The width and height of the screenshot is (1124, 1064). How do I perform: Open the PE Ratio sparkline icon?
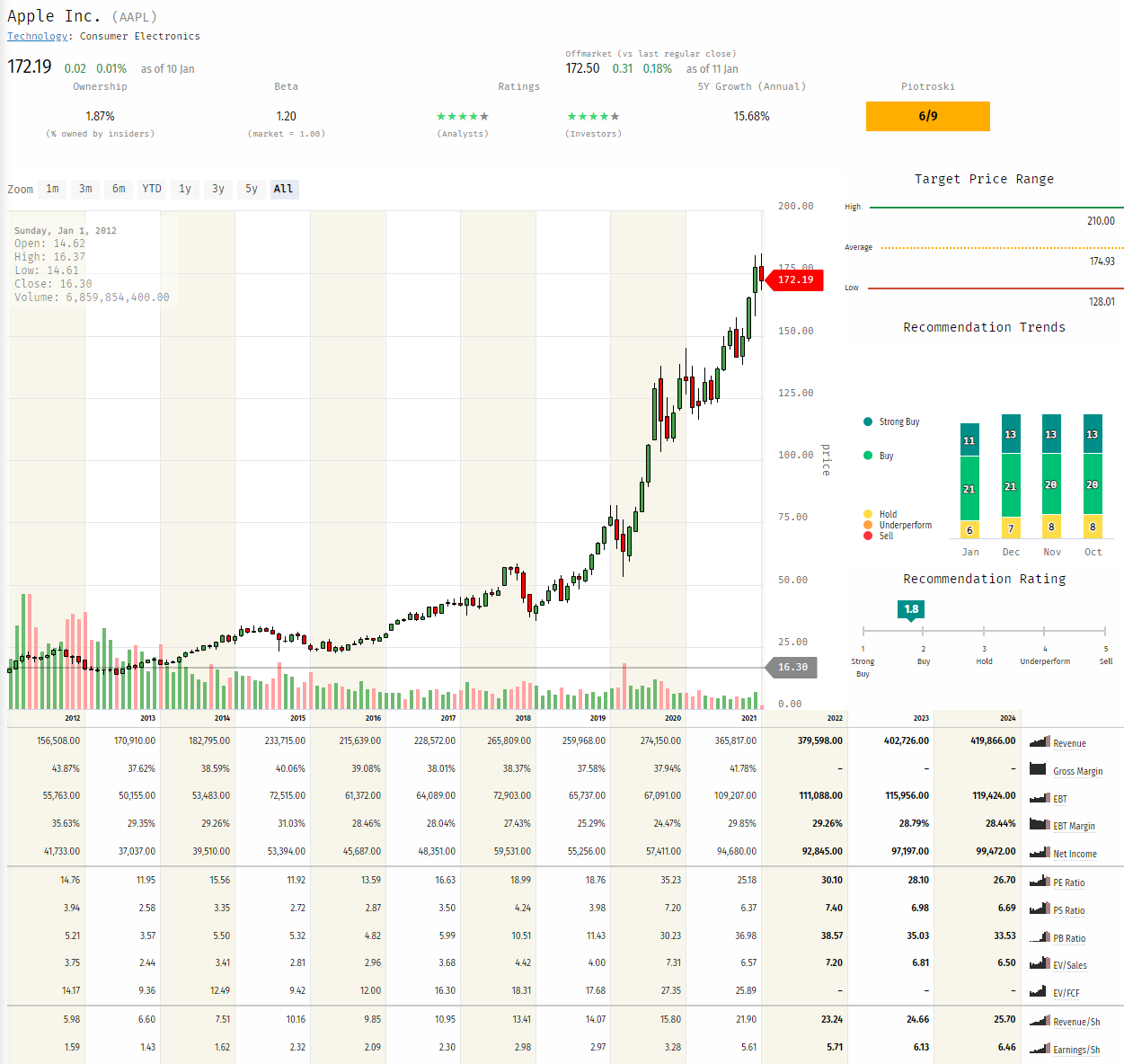click(x=1040, y=881)
